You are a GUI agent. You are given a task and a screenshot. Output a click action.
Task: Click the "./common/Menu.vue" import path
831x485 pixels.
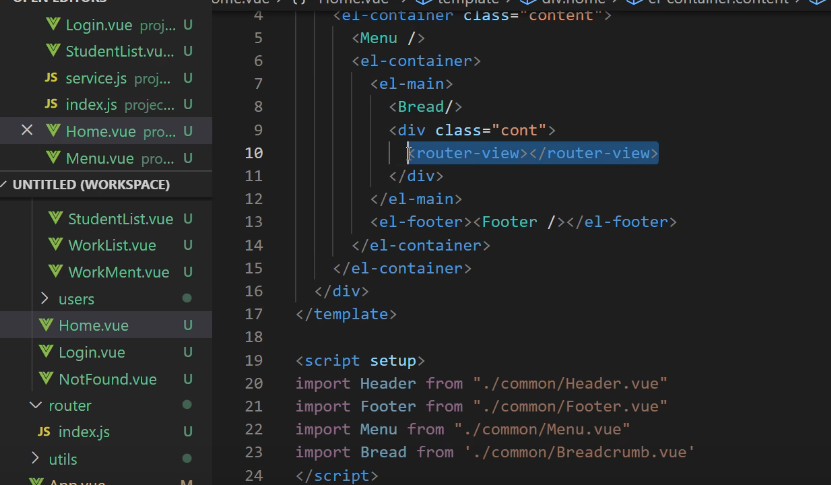click(x=542, y=429)
